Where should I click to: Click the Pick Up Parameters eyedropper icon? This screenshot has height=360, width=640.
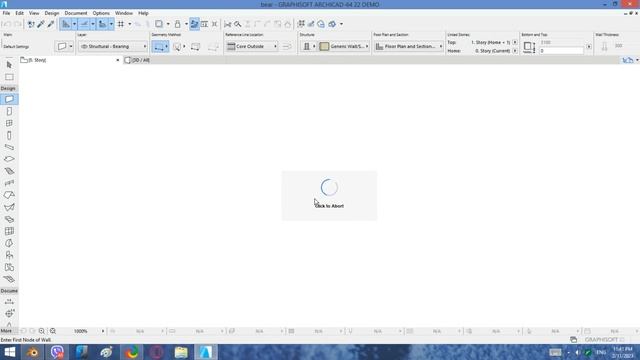coord(41,24)
